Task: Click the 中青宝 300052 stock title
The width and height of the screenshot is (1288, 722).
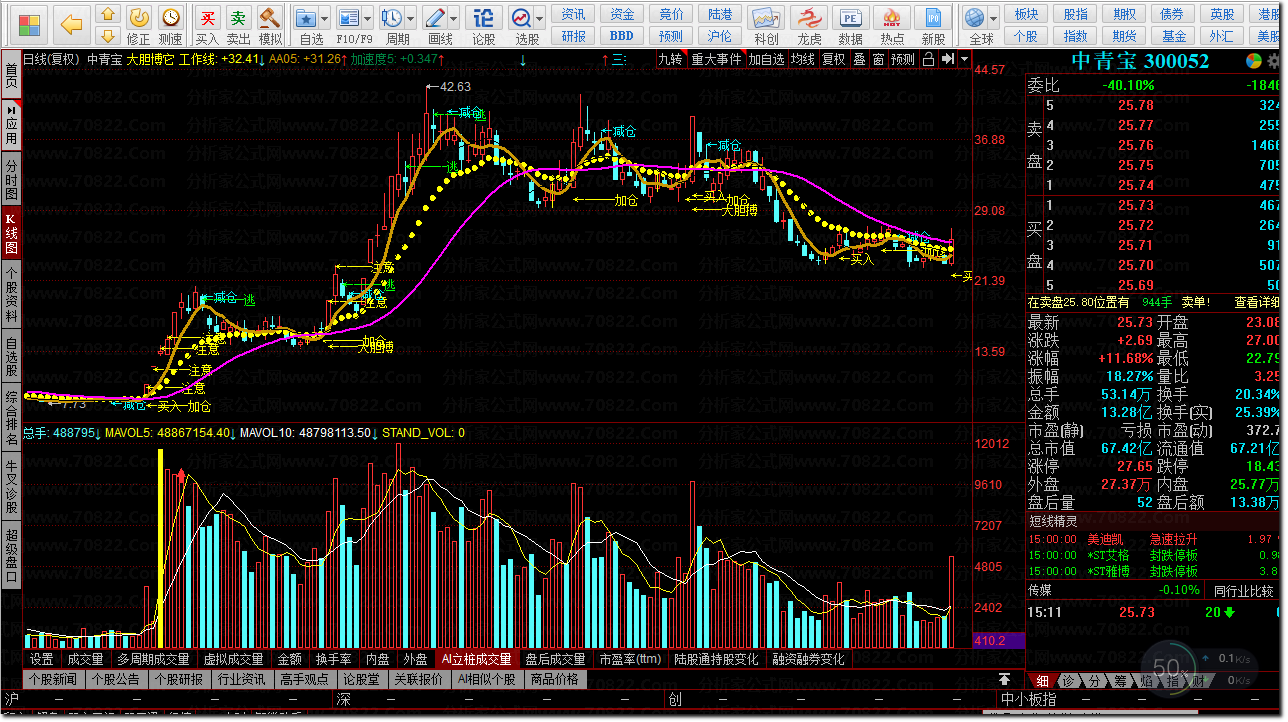Action: pos(1140,60)
